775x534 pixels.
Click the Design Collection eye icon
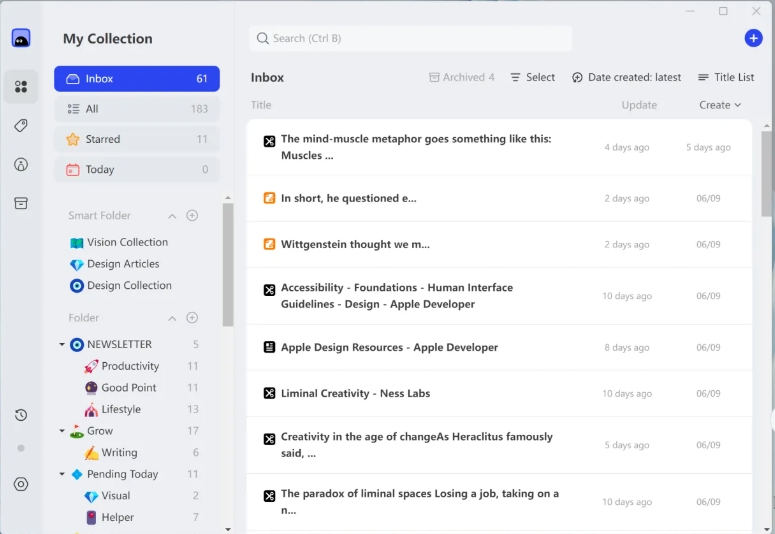(77, 286)
